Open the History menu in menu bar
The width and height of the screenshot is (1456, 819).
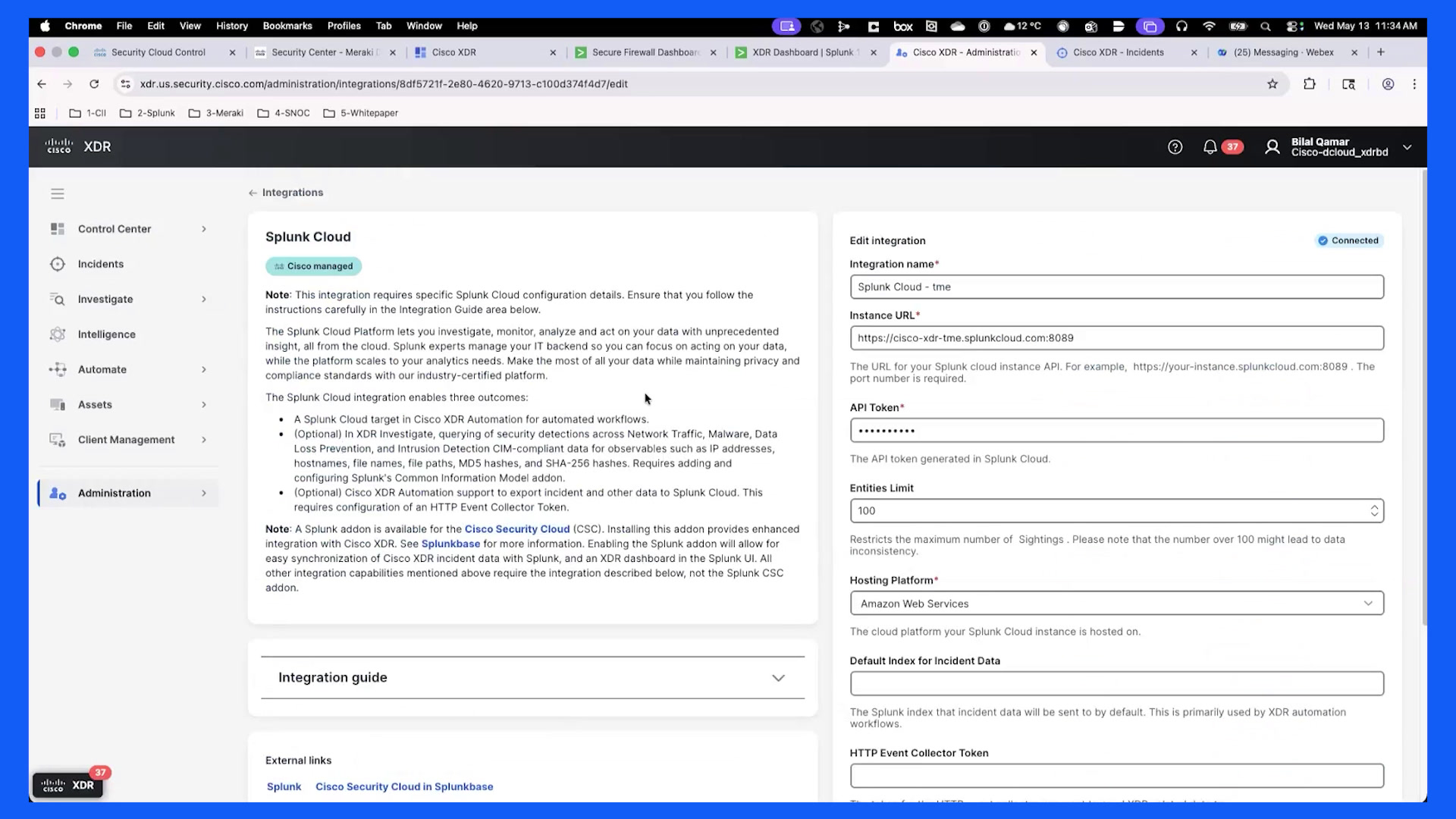click(x=231, y=26)
